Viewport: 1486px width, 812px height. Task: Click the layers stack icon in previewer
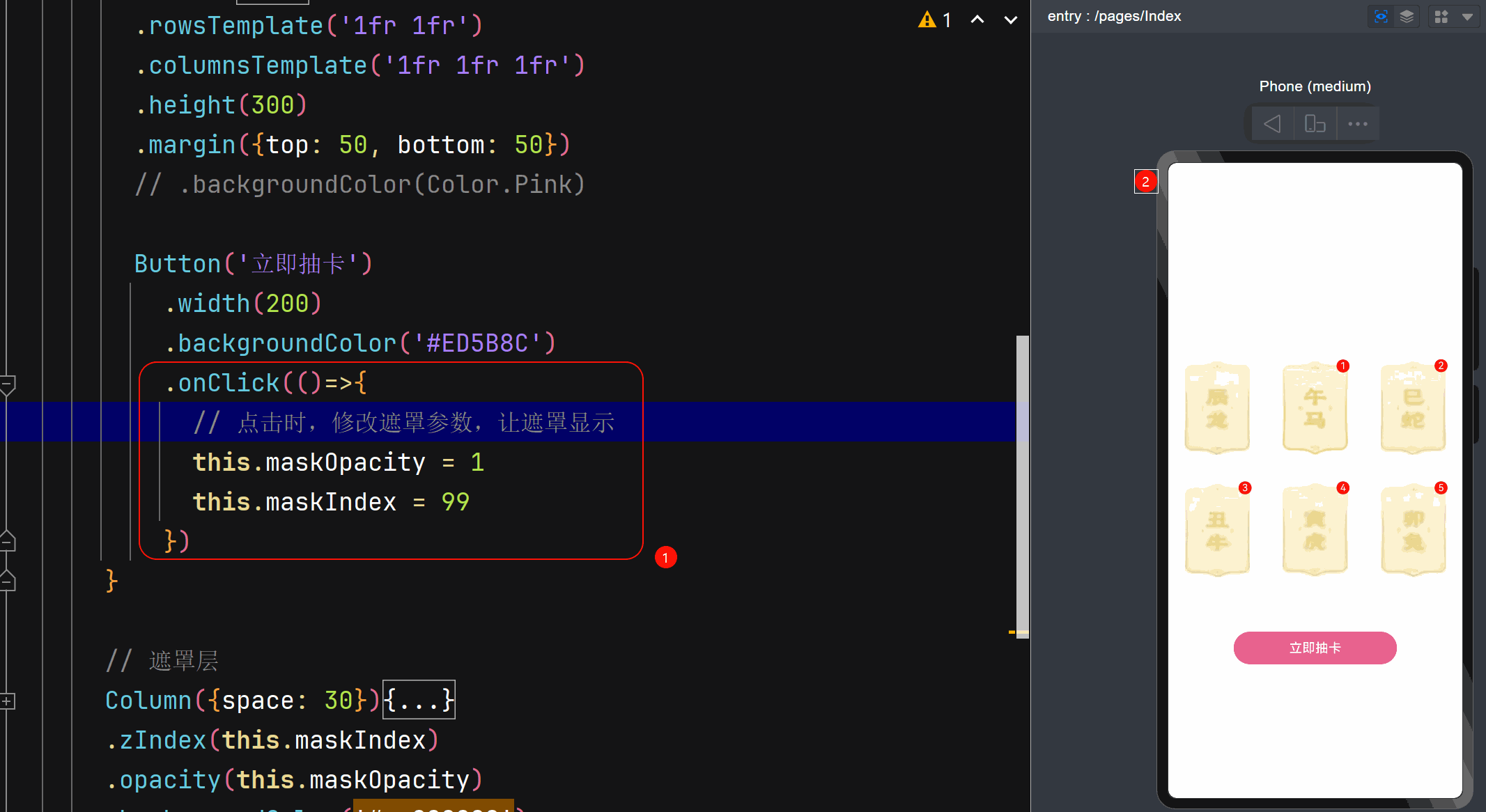pyautogui.click(x=1407, y=17)
